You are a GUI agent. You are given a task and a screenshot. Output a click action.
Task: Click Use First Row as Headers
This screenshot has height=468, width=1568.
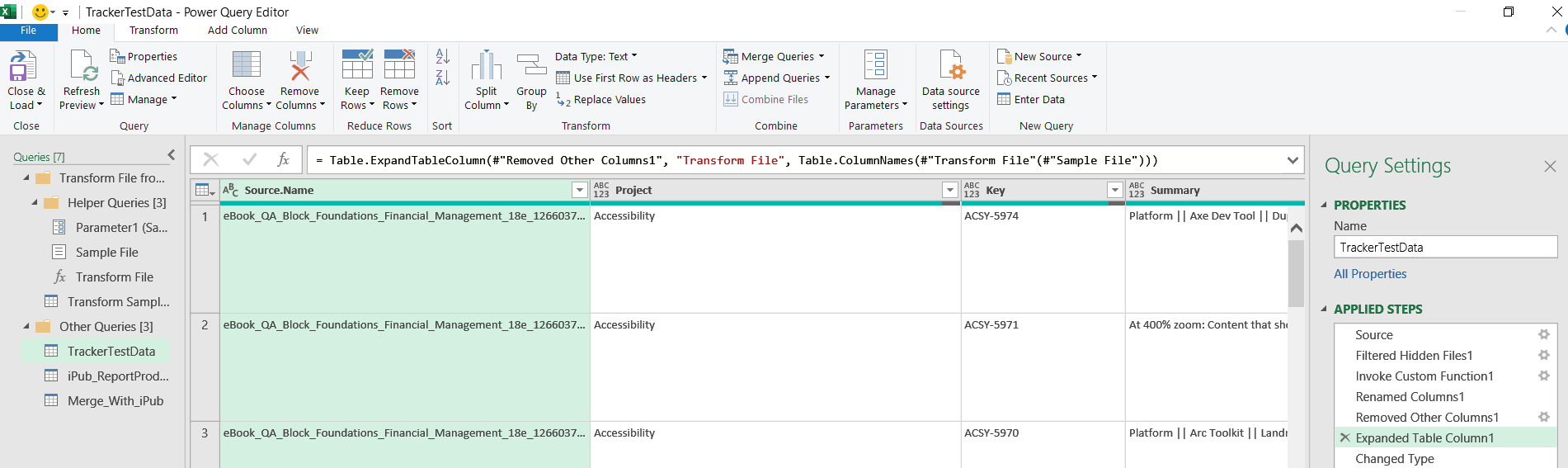click(632, 78)
